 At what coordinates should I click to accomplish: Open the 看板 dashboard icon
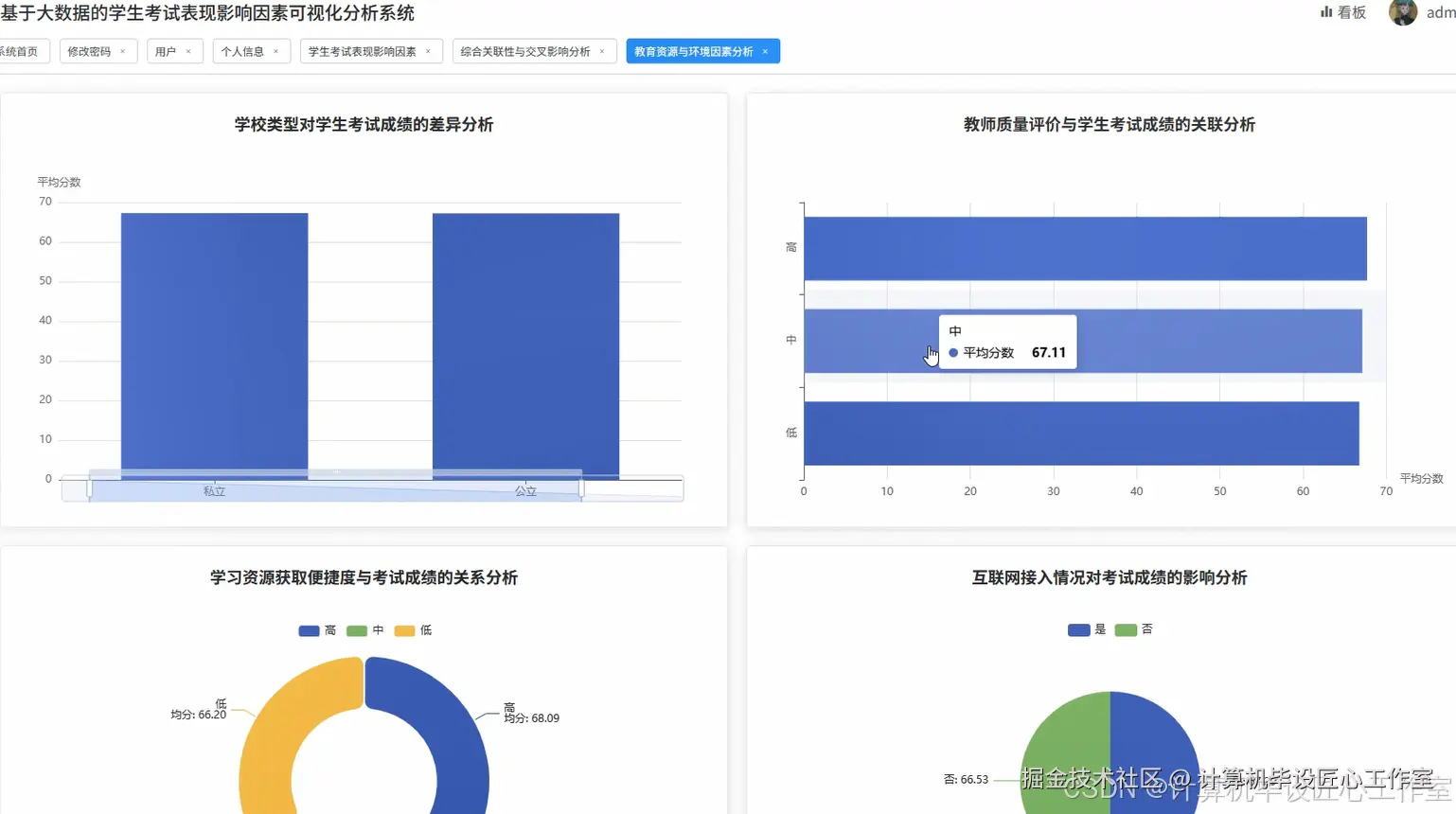1326,12
